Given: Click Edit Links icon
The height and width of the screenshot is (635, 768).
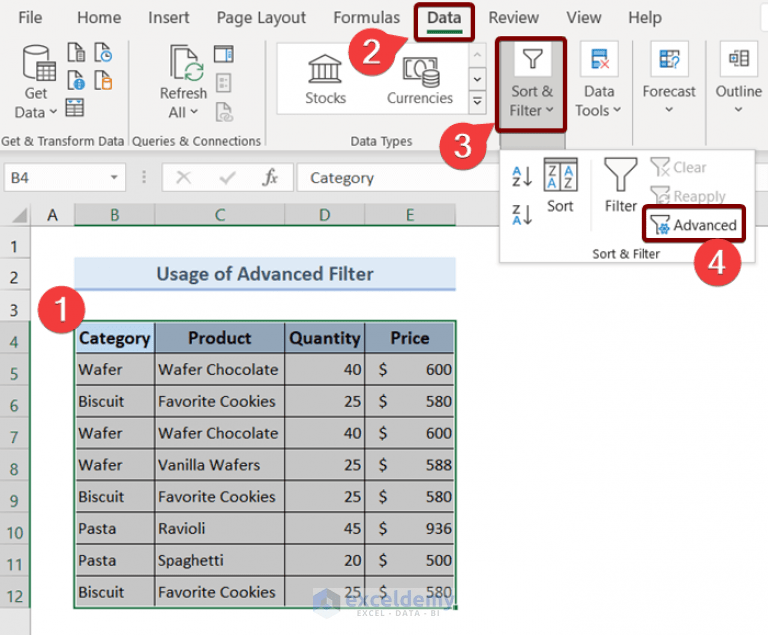Looking at the screenshot, I should (224, 112).
